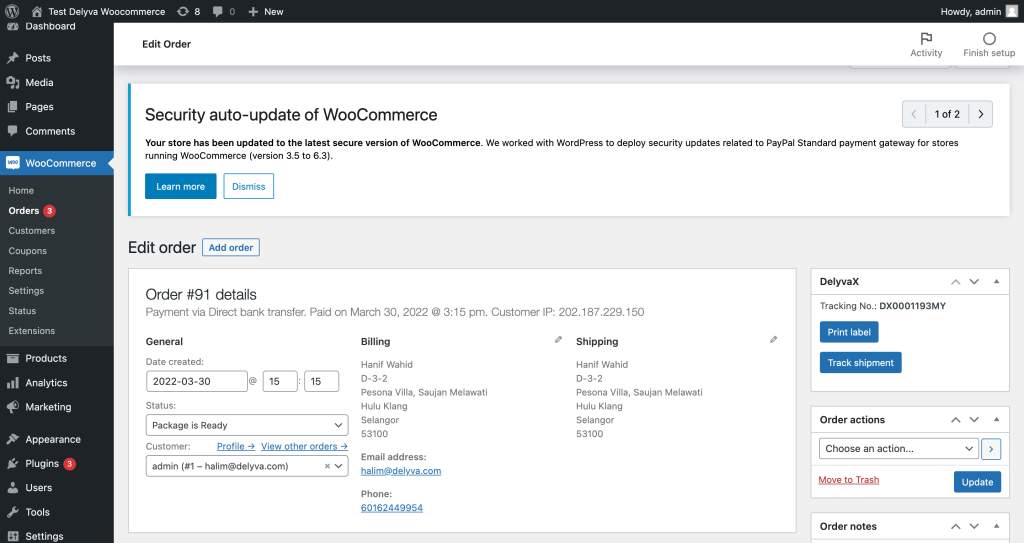Click the WordPress logo in admin bar
This screenshot has width=1024, height=543.
click(x=12, y=11)
